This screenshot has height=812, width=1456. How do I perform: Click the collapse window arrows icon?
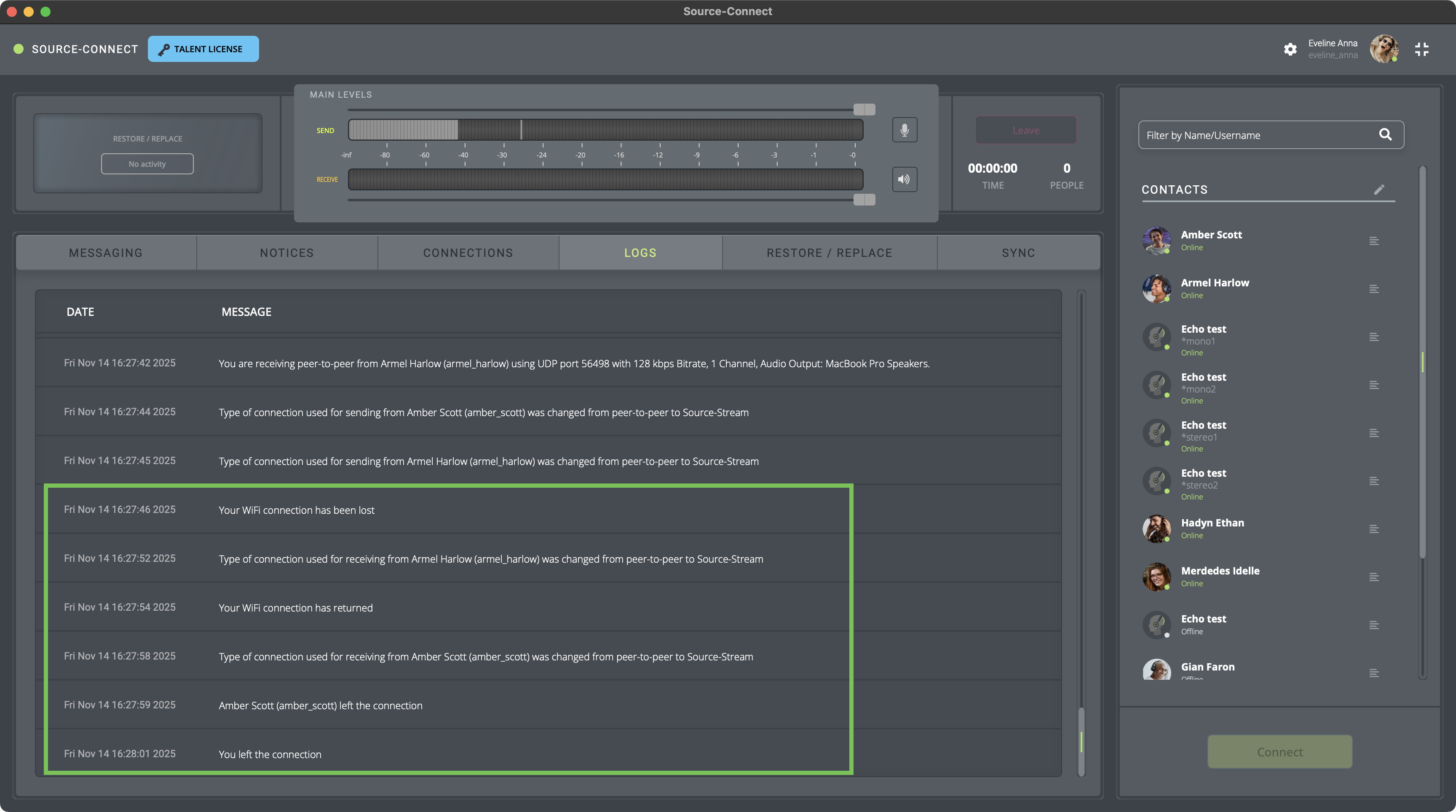(1421, 49)
